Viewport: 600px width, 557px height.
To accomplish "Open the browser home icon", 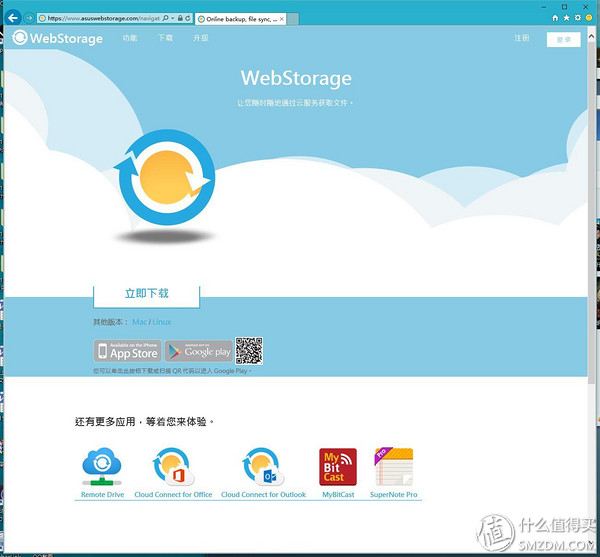I will tap(555, 18).
